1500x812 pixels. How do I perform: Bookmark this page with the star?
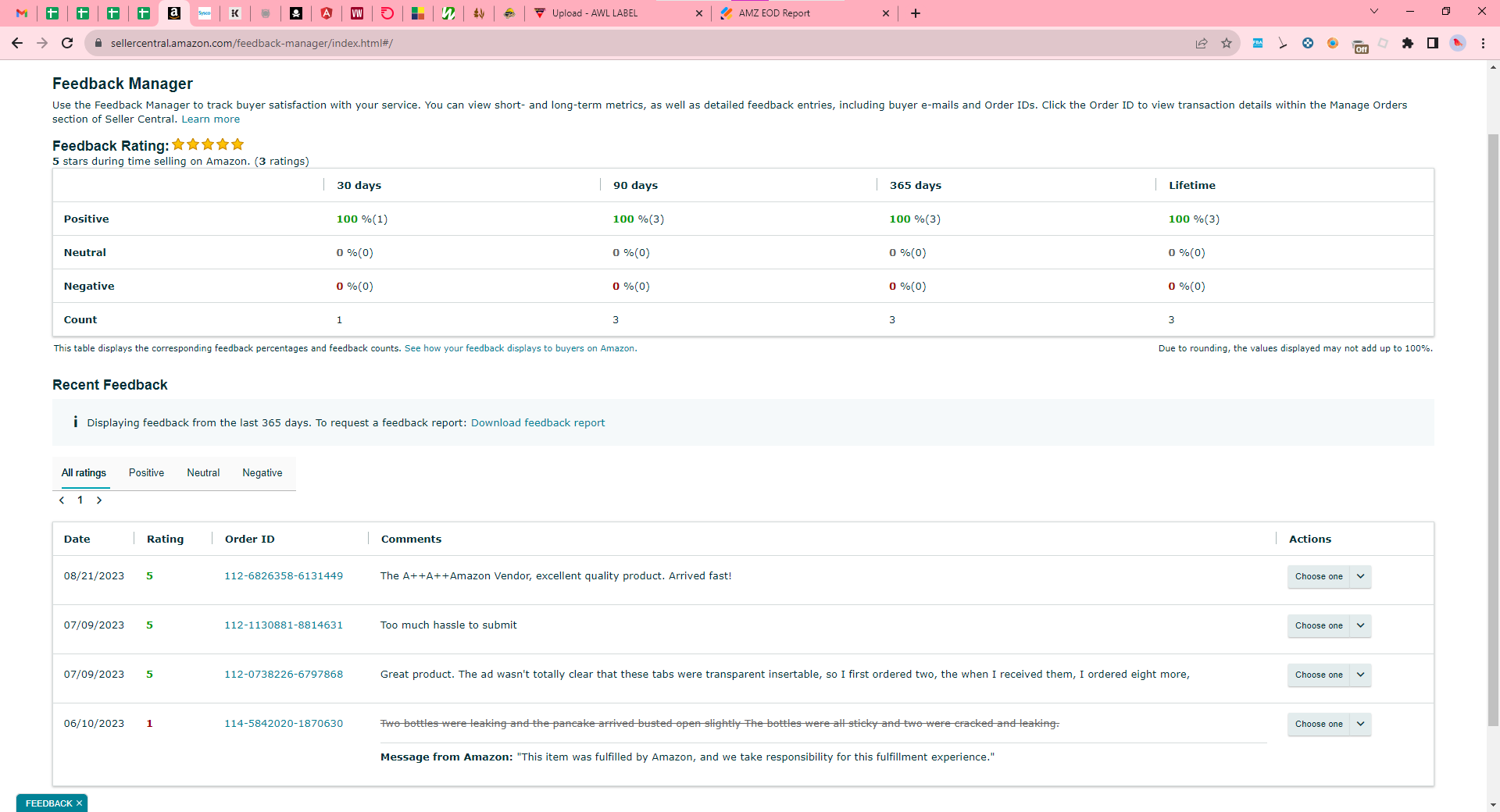(x=1227, y=43)
